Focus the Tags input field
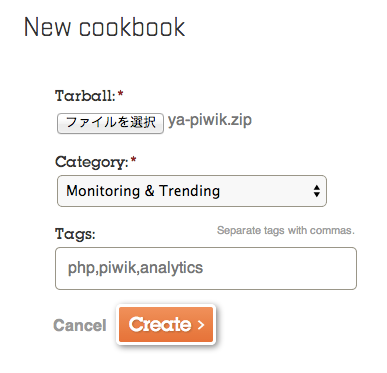 206,268
